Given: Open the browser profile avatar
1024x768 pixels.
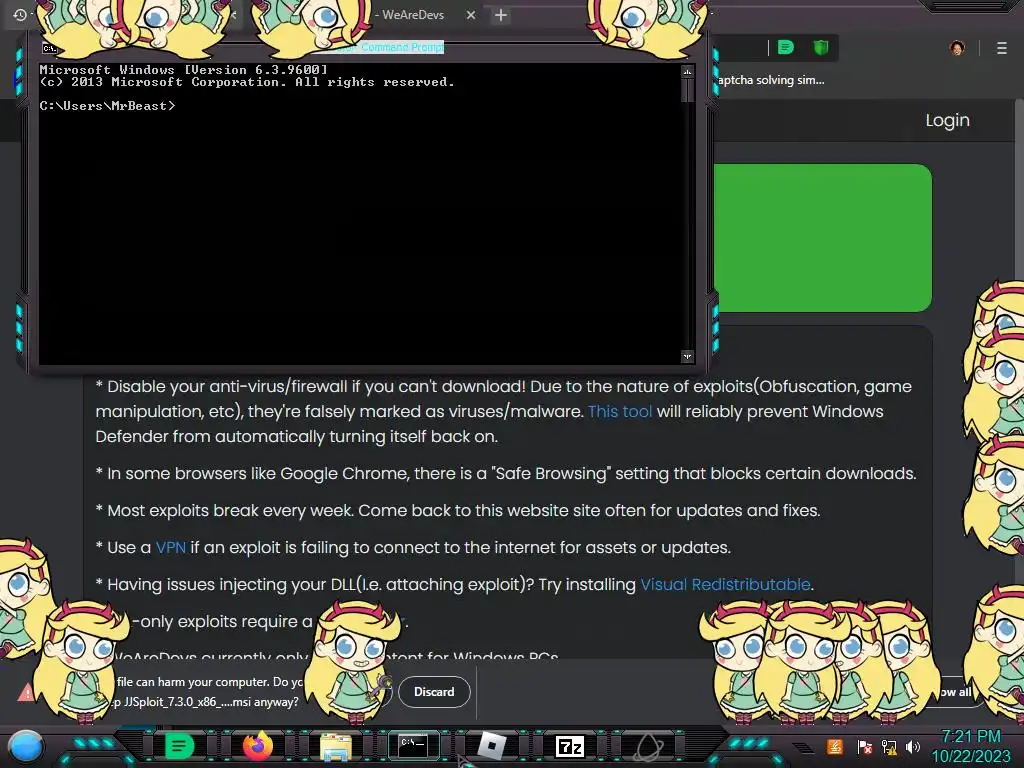Looking at the screenshot, I should click(x=957, y=48).
